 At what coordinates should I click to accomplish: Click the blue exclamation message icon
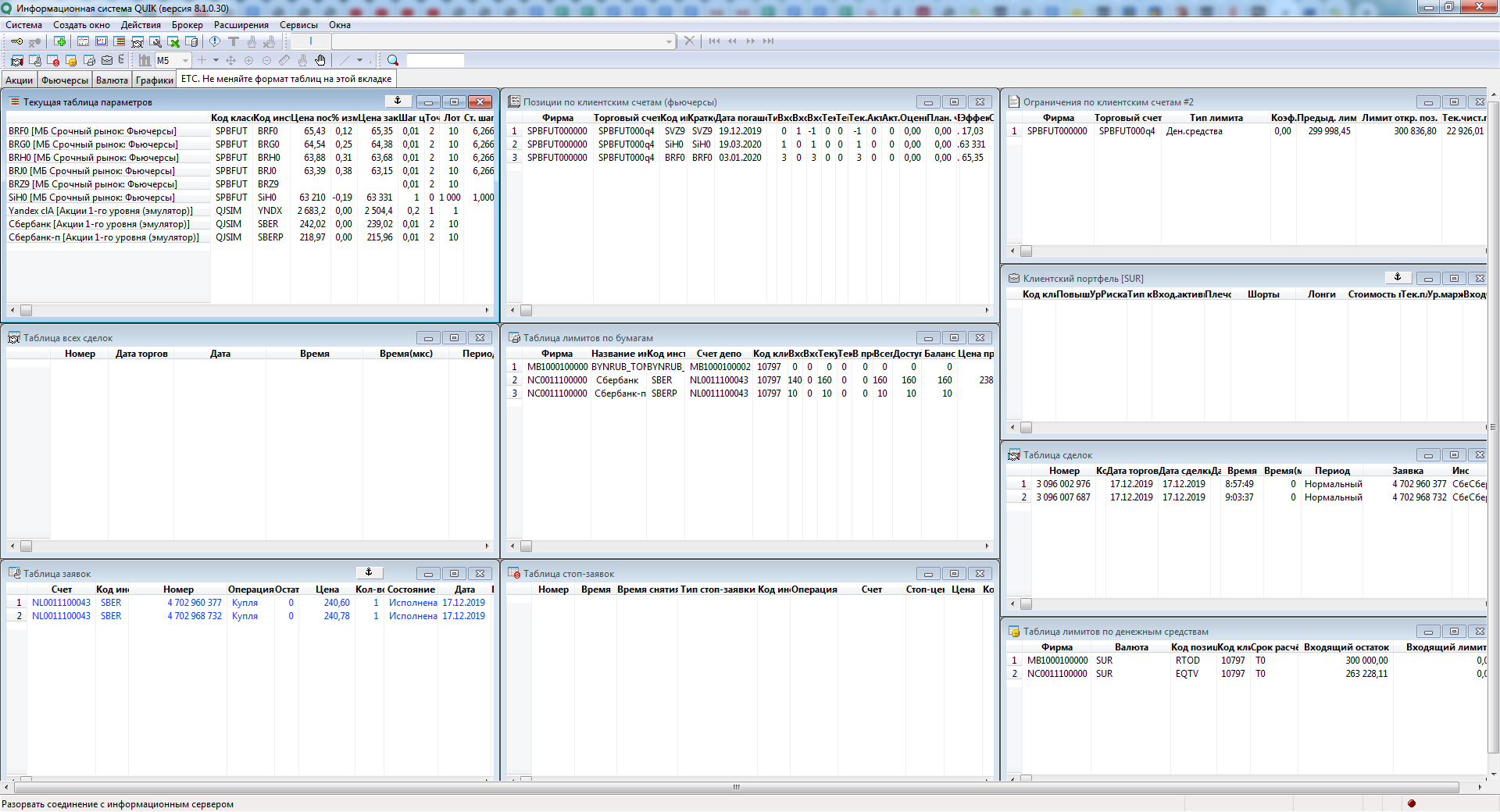coord(215,41)
